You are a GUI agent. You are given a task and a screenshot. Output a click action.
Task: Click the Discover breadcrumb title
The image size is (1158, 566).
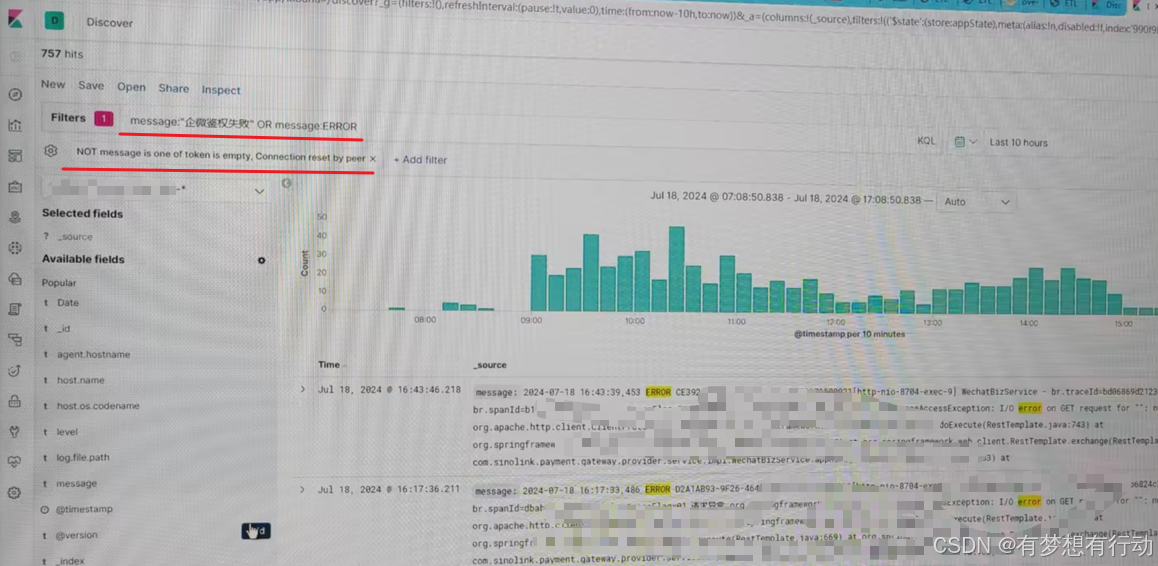coord(110,22)
